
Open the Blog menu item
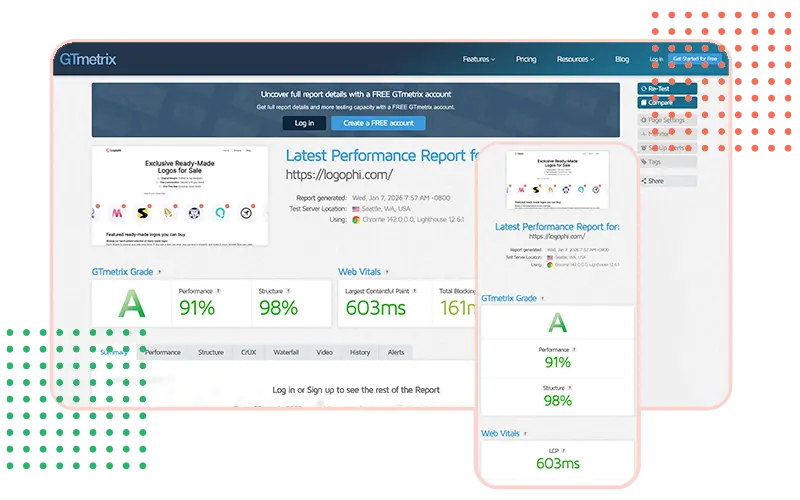pos(622,59)
